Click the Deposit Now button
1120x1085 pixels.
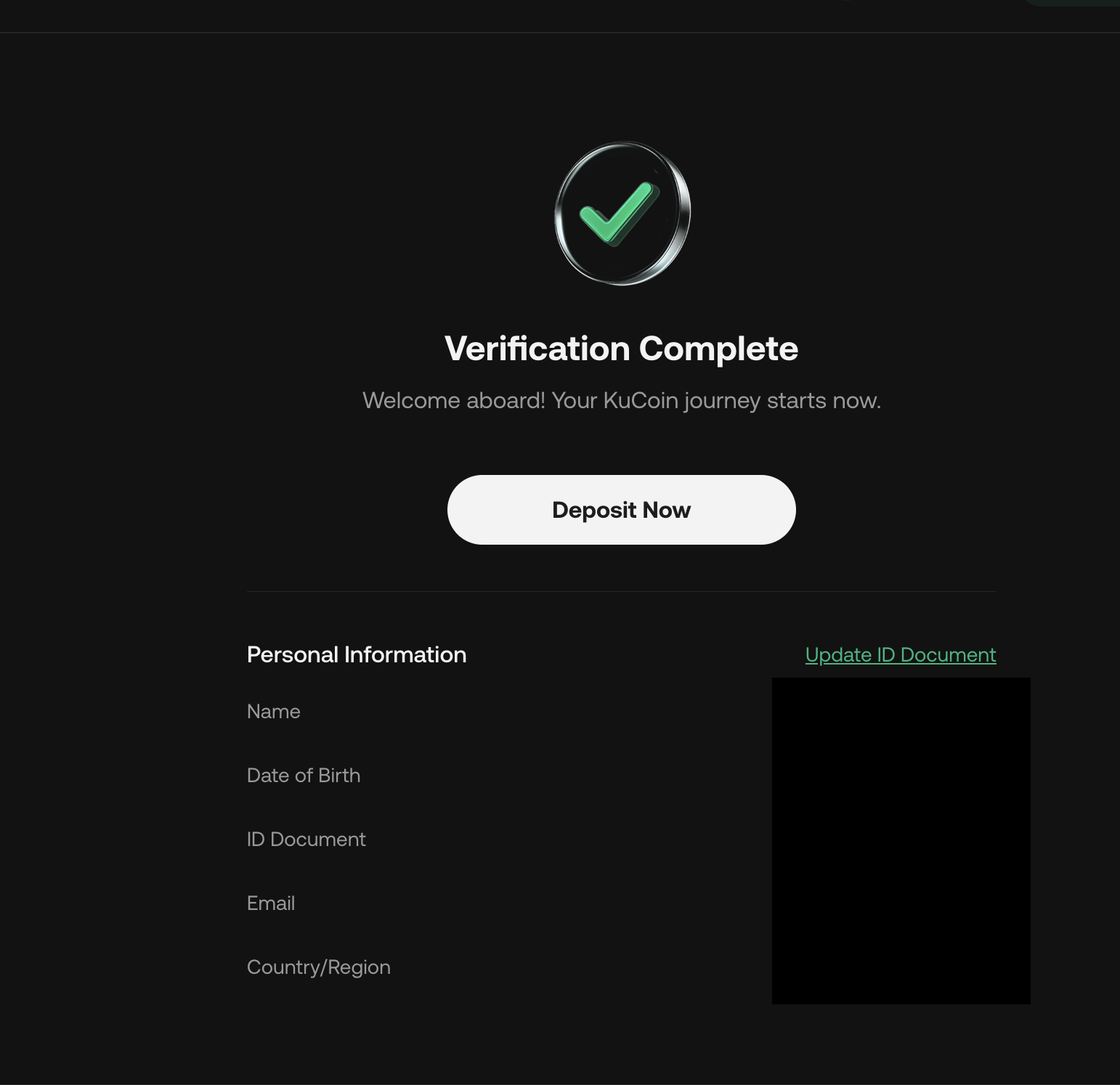[x=621, y=510]
